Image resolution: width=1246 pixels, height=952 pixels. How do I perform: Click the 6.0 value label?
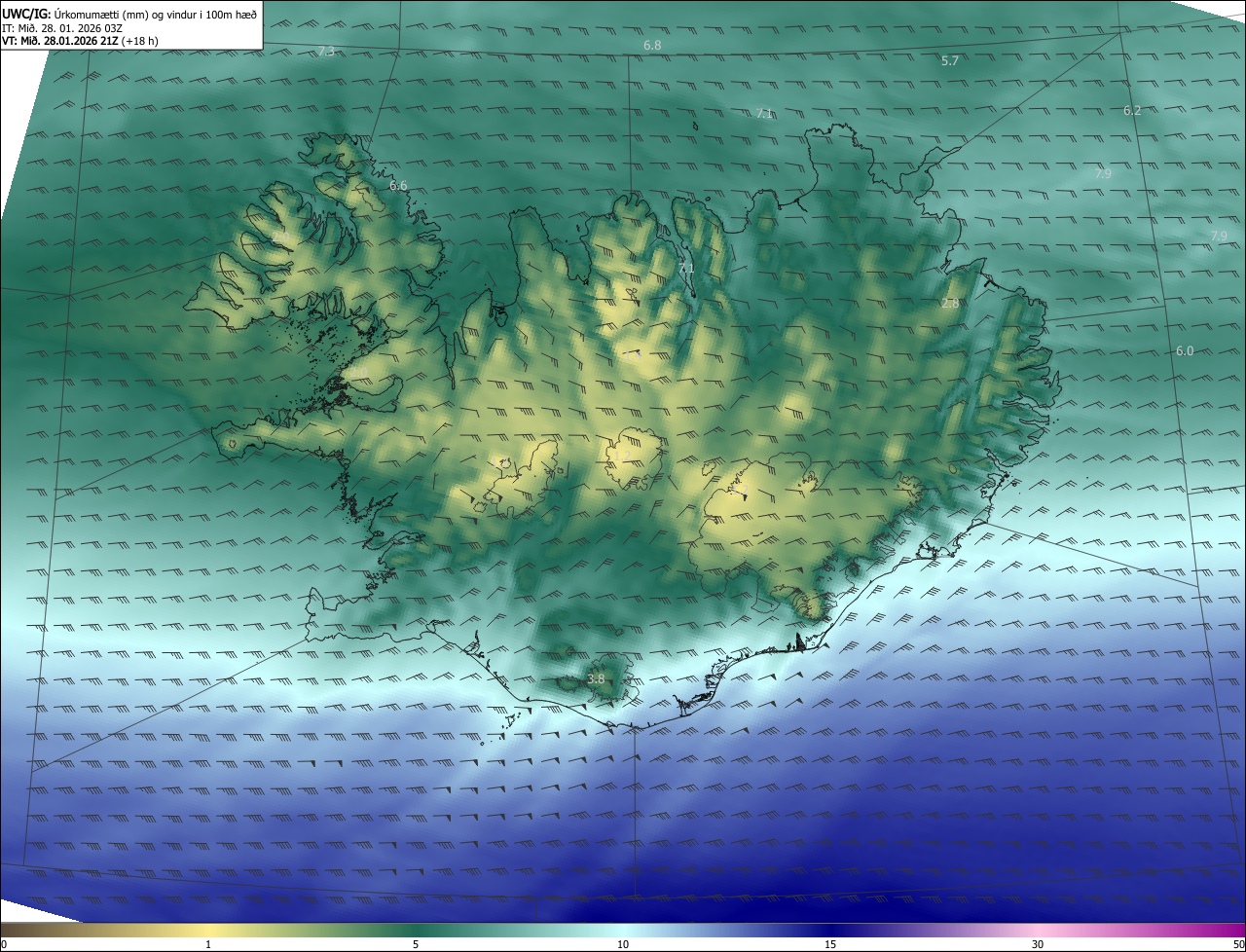click(1184, 350)
